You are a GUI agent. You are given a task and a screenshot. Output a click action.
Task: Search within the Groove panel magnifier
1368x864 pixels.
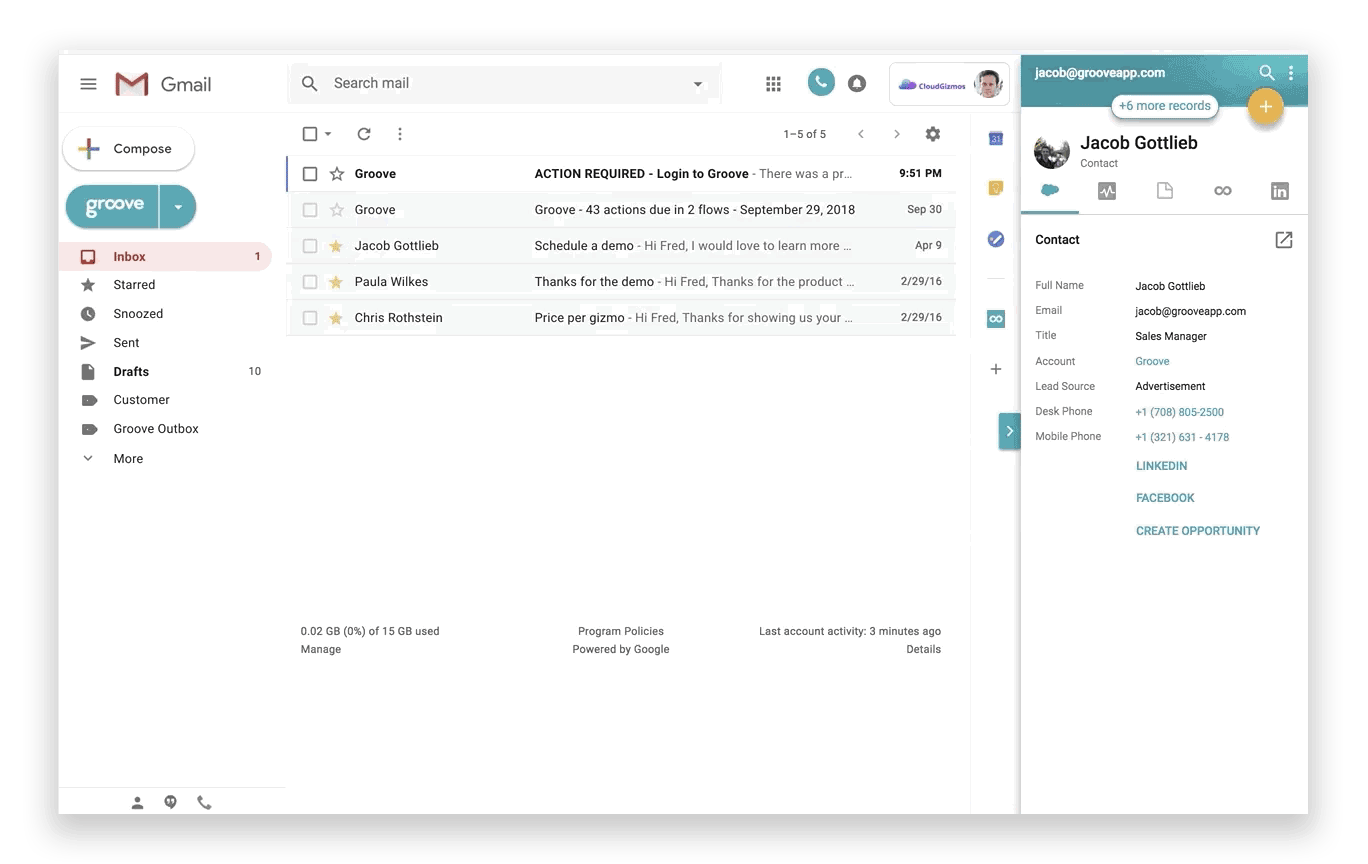(1267, 73)
